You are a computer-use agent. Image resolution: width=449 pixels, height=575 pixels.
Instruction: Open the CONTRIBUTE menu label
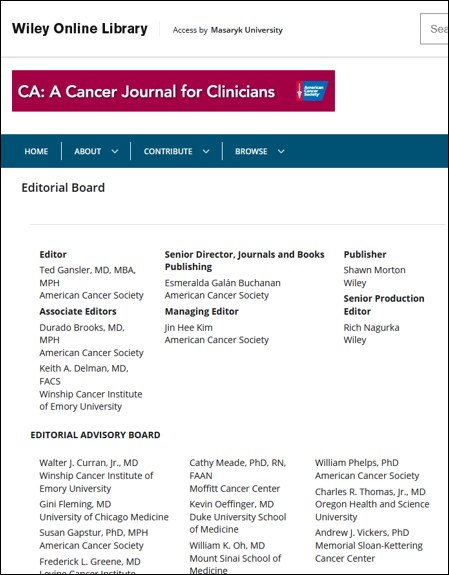point(168,151)
